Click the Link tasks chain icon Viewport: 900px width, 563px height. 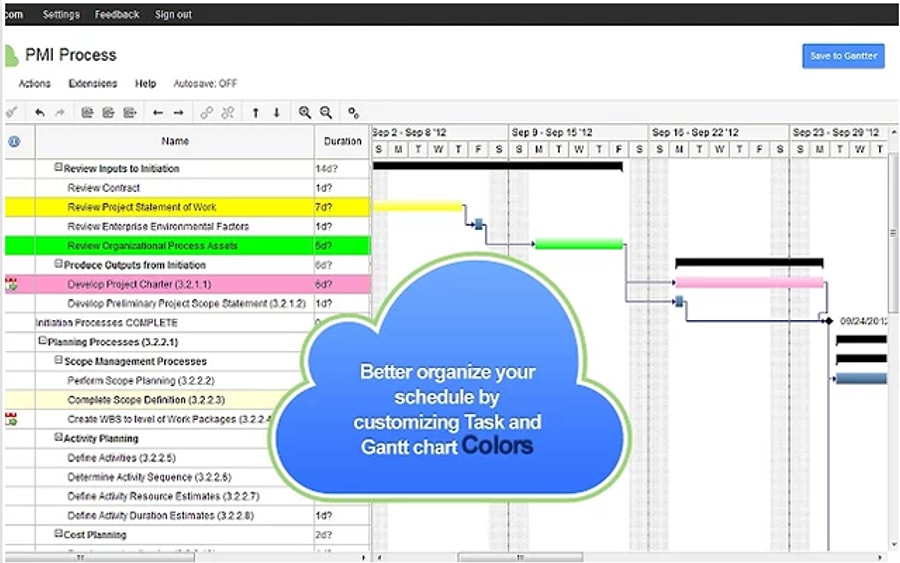pos(207,113)
